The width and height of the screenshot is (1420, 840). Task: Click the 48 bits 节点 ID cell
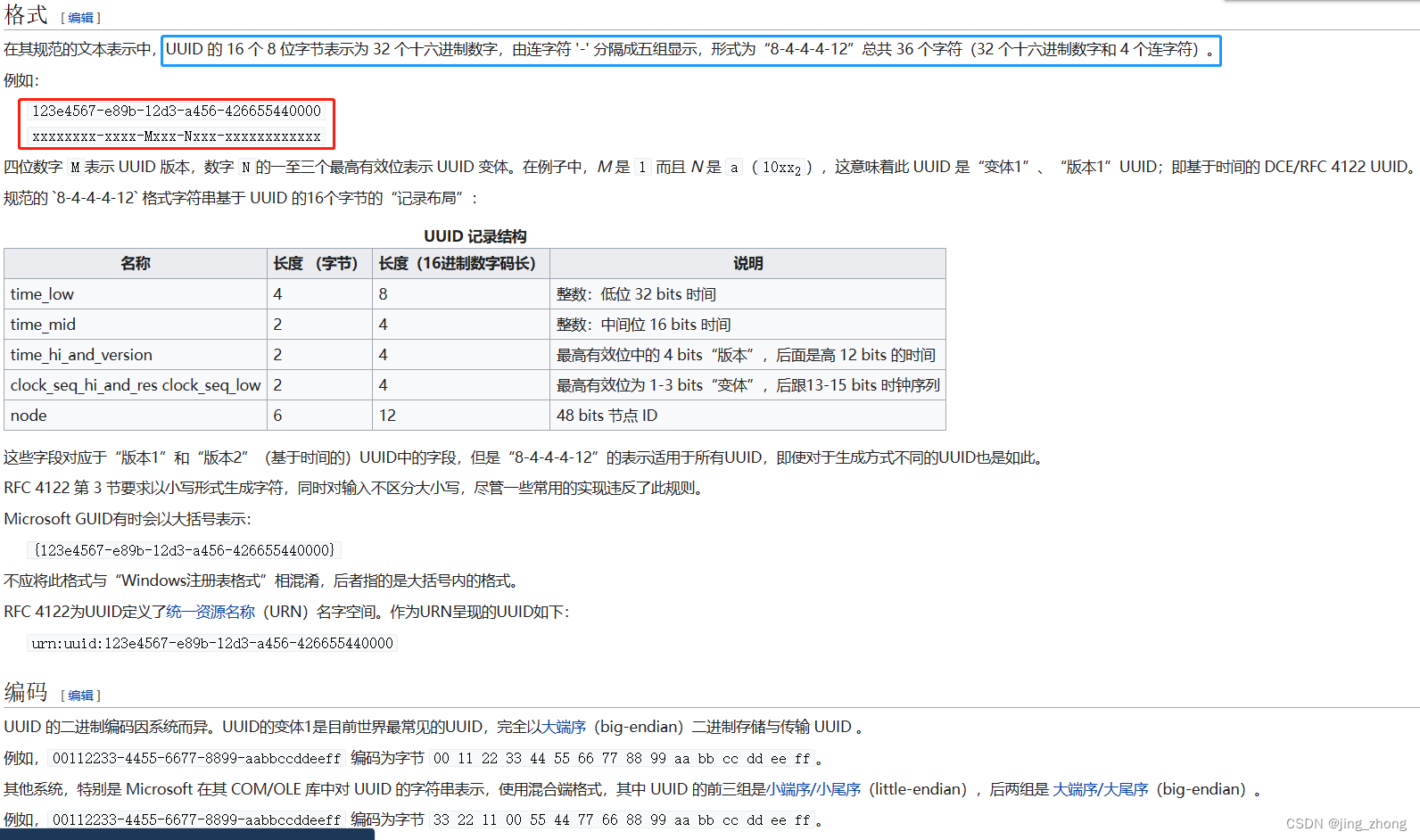(x=747, y=416)
